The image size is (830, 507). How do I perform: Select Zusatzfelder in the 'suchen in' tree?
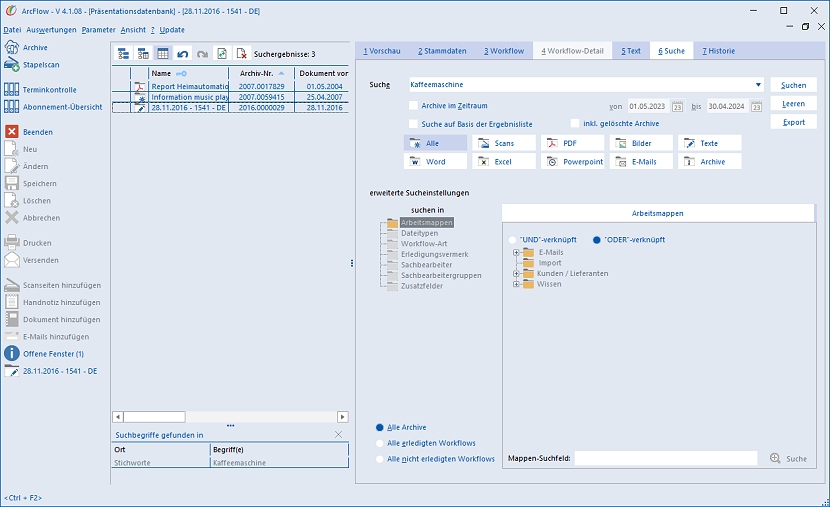421,286
